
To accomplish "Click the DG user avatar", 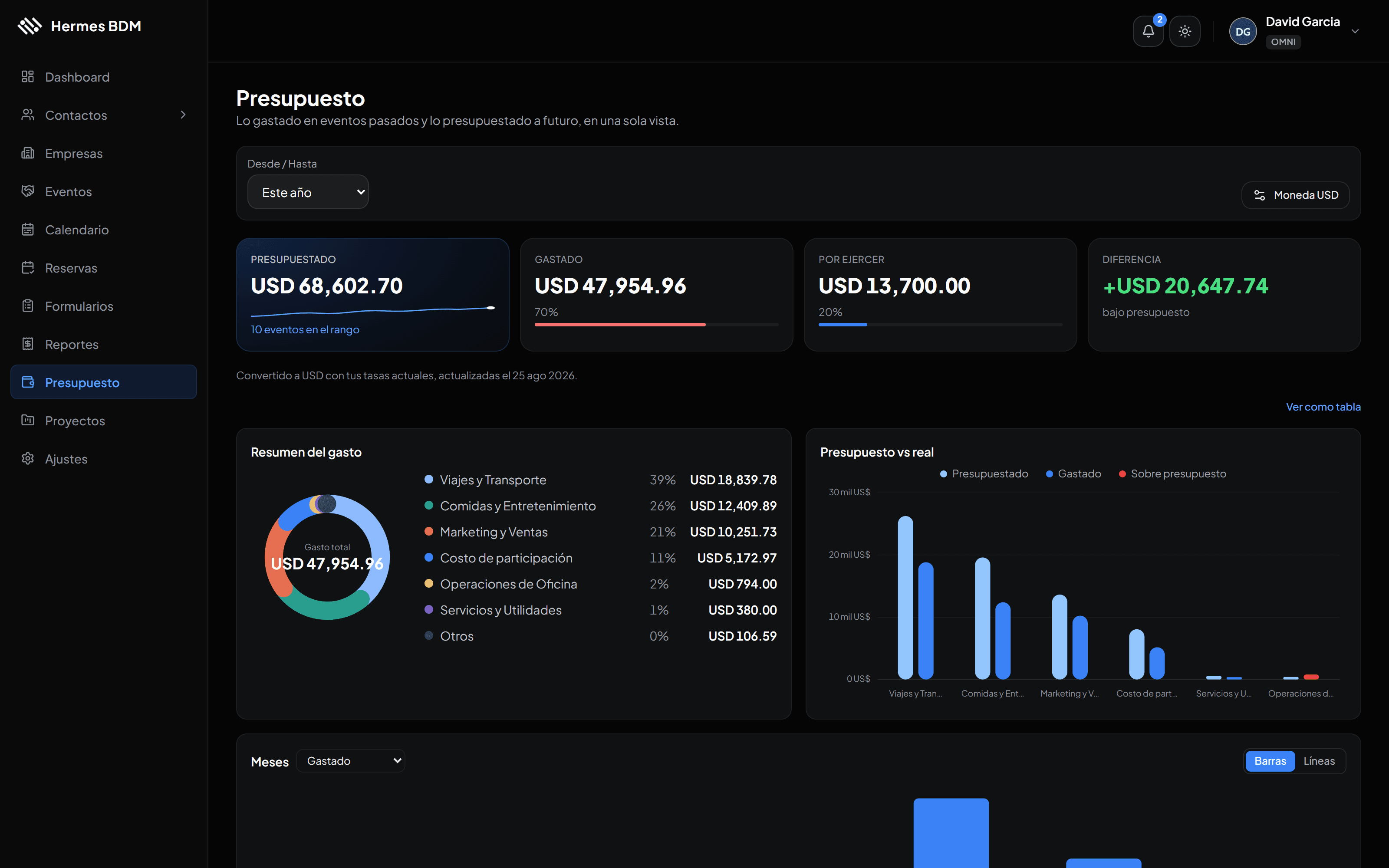I will coord(1243,32).
